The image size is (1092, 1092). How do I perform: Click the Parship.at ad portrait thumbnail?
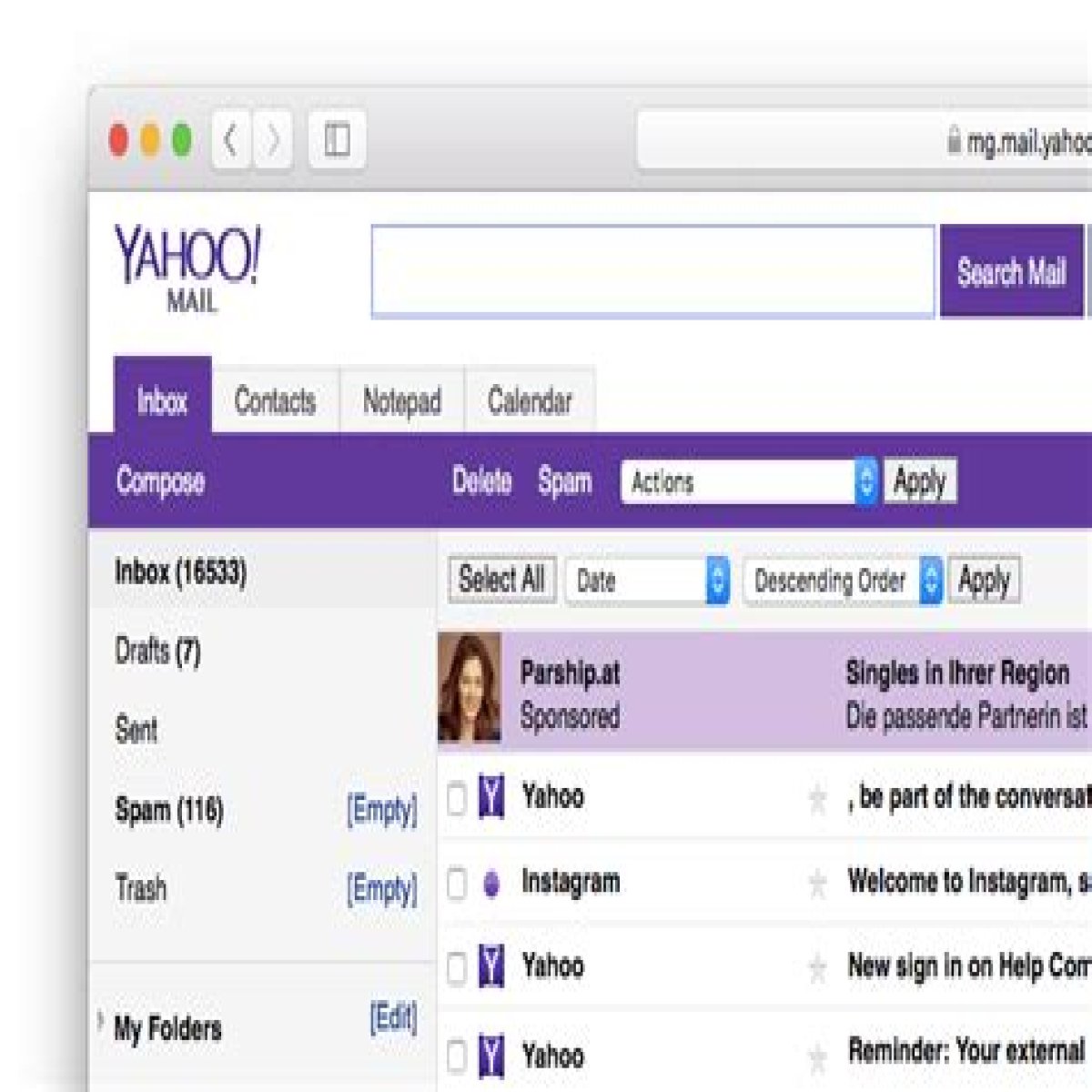pyautogui.click(x=470, y=689)
